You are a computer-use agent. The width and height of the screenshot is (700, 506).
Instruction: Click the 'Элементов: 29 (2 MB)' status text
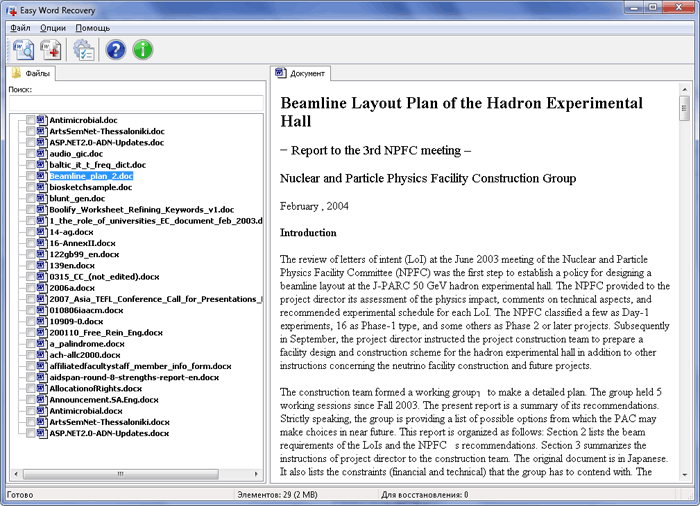pos(277,495)
